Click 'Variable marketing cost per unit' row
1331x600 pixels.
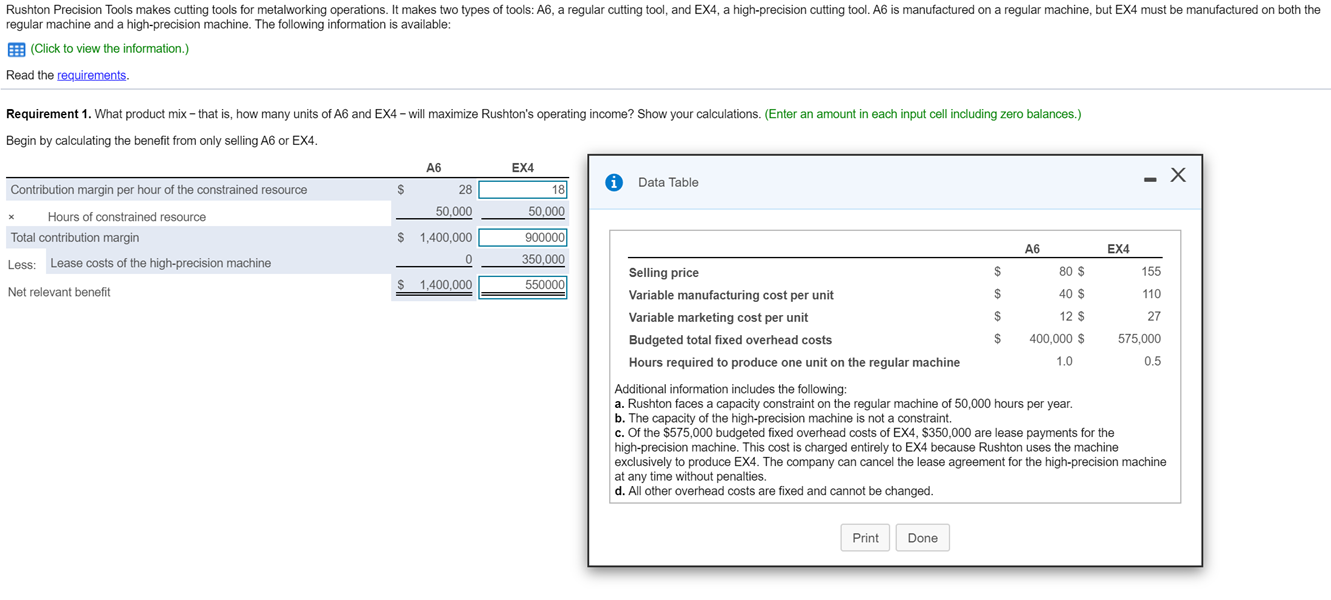(x=718, y=318)
